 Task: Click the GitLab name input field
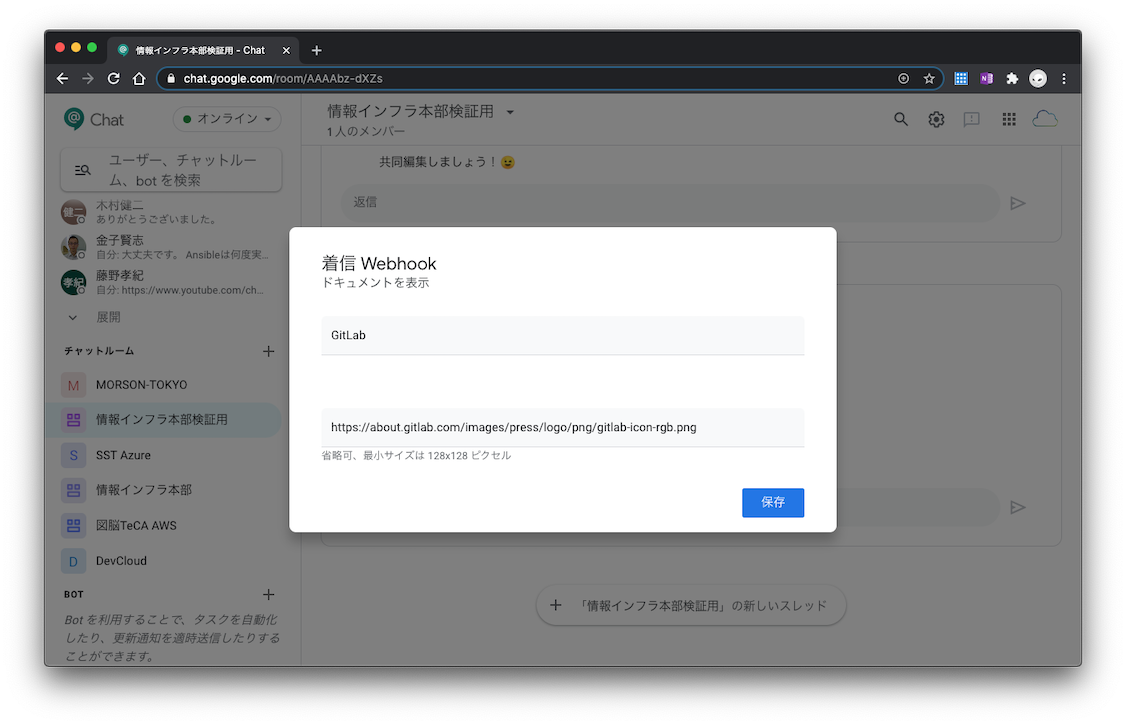562,335
